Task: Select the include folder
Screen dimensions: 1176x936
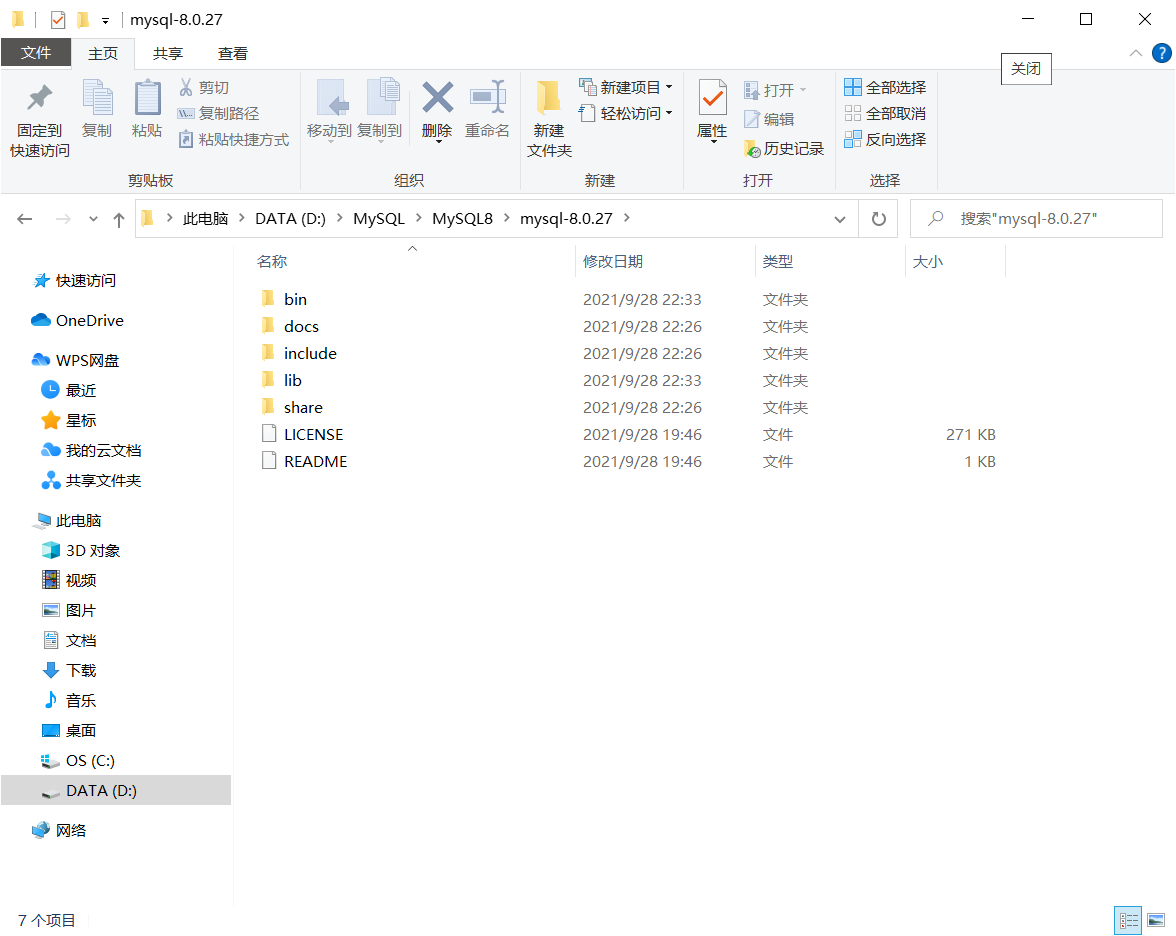Action: pos(310,353)
